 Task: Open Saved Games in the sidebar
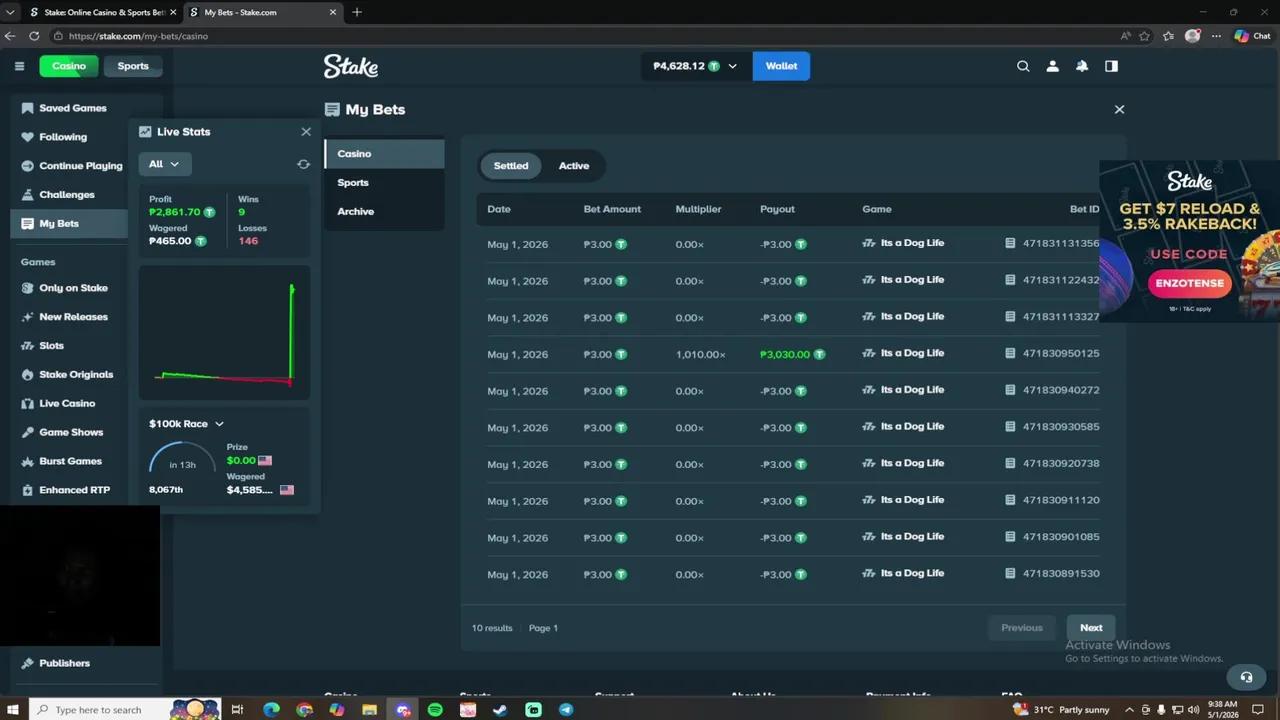coord(72,108)
